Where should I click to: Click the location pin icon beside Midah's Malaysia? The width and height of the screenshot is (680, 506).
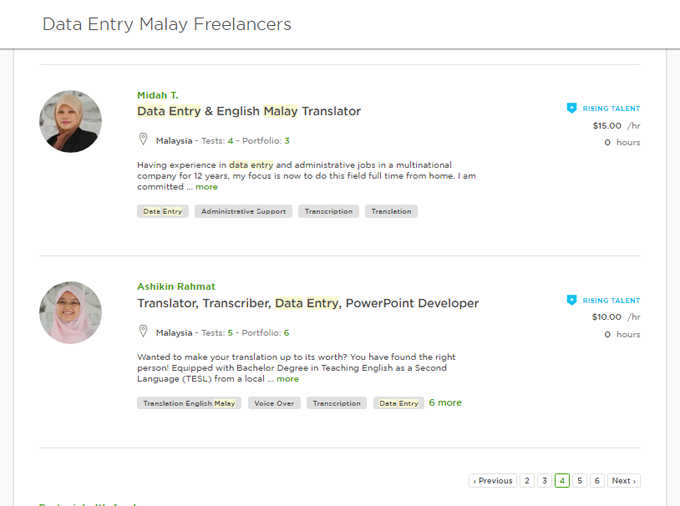point(143,139)
